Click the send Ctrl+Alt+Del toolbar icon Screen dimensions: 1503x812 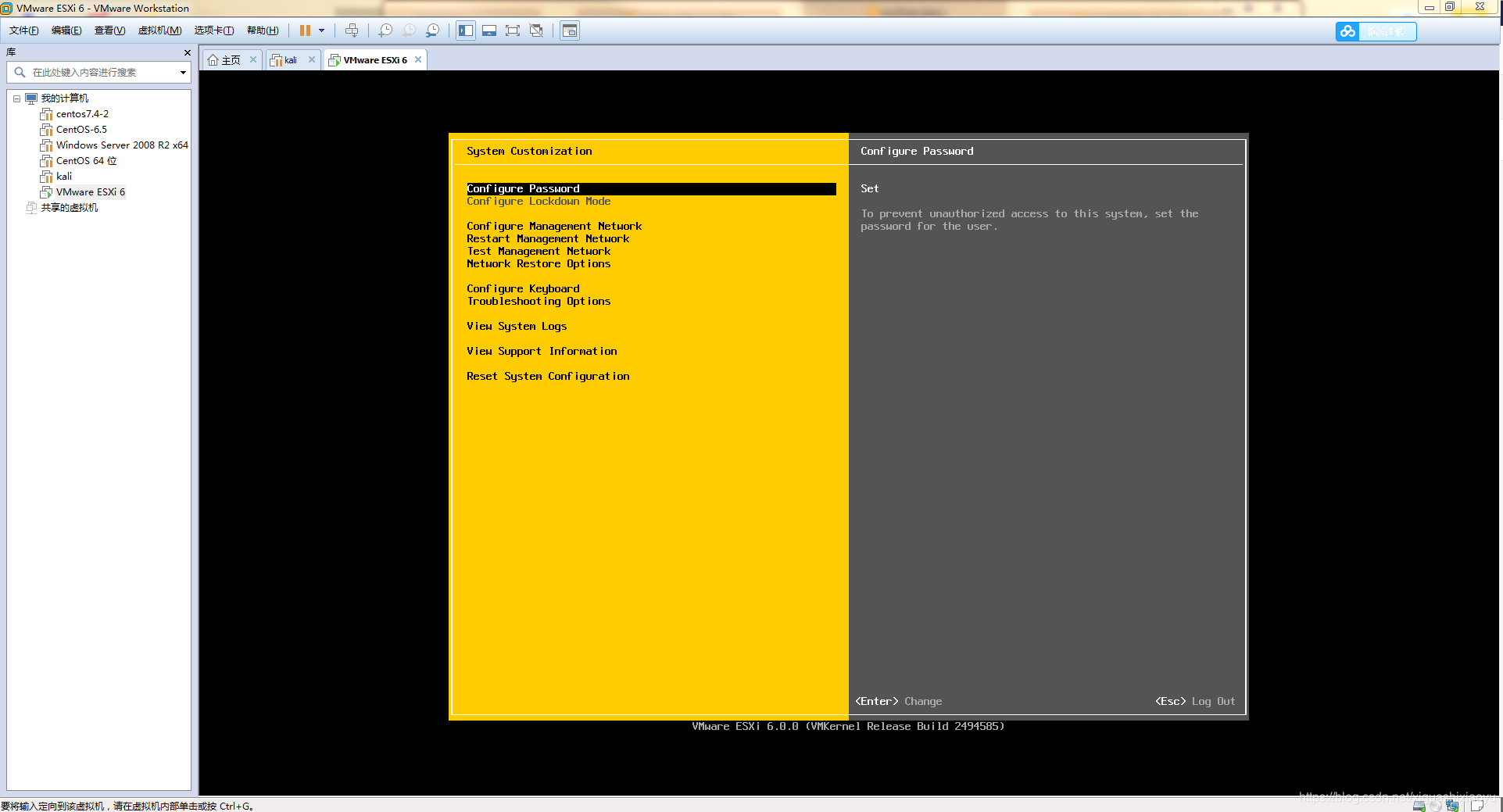(x=352, y=30)
